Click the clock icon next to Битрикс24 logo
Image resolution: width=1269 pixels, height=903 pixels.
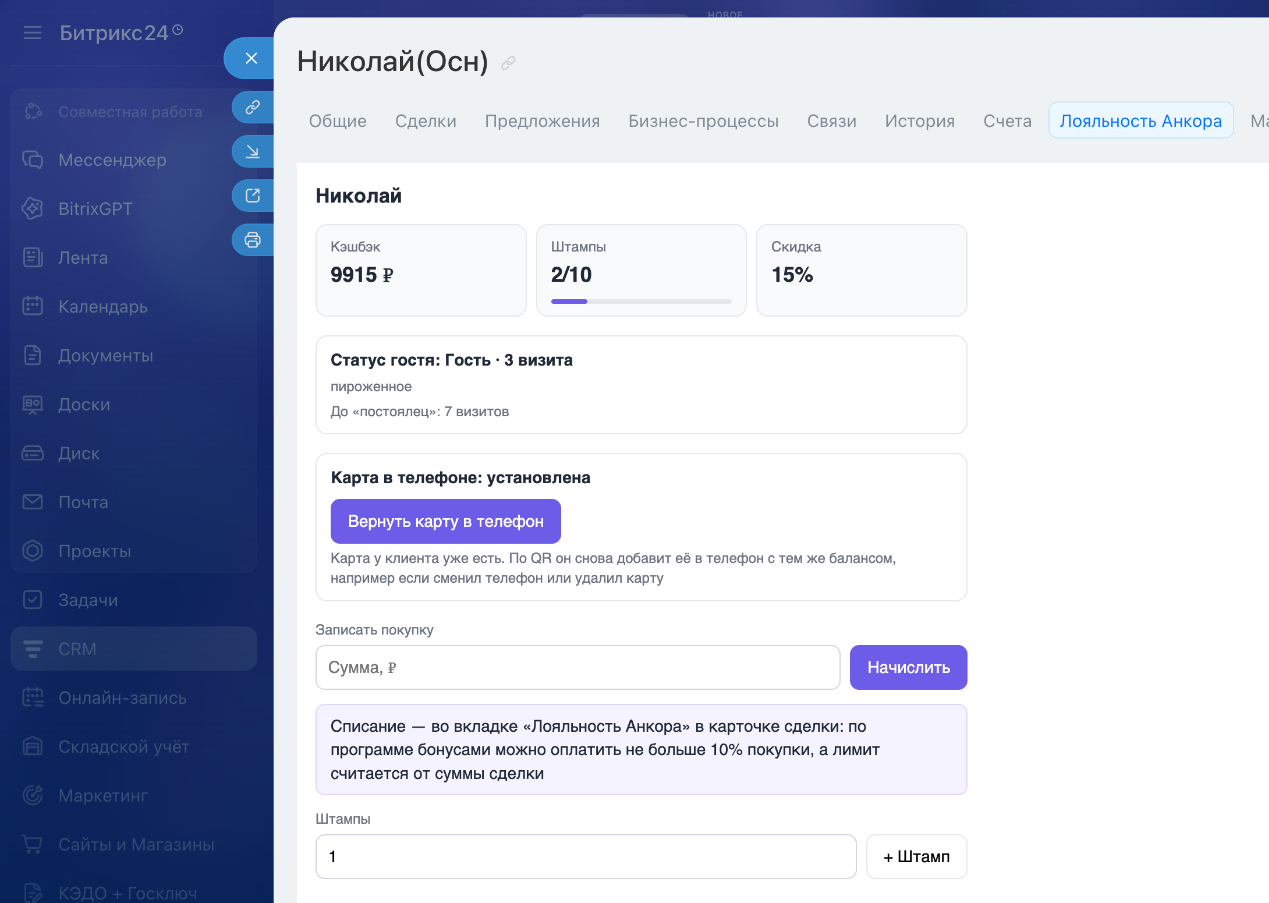(178, 30)
